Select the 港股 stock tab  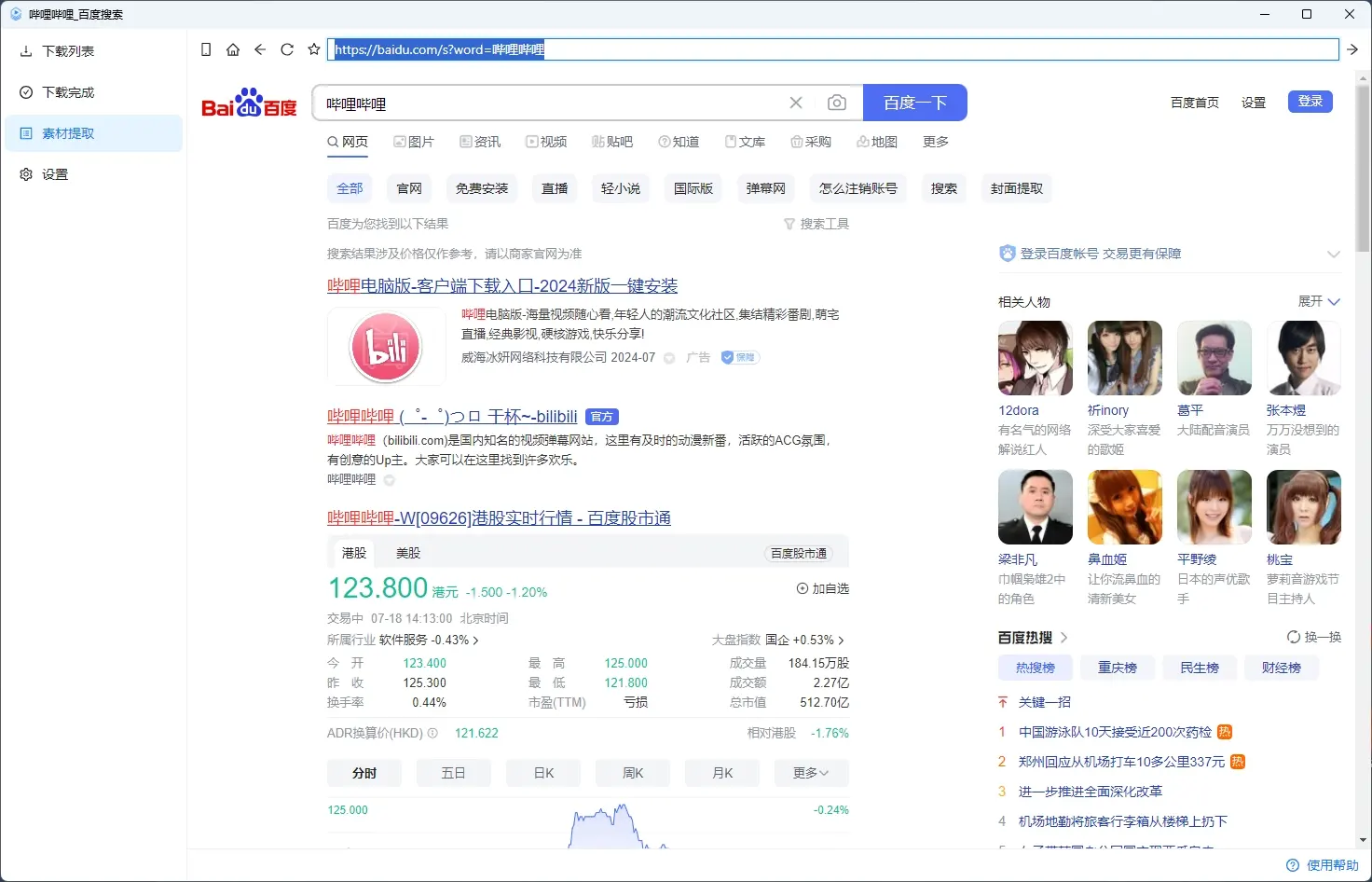(x=354, y=553)
